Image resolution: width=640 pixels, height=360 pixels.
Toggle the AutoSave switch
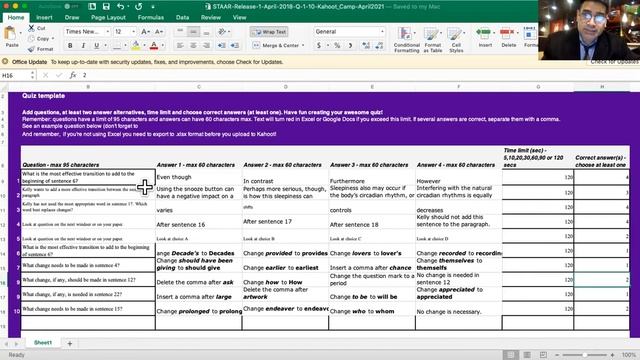tap(71, 7)
